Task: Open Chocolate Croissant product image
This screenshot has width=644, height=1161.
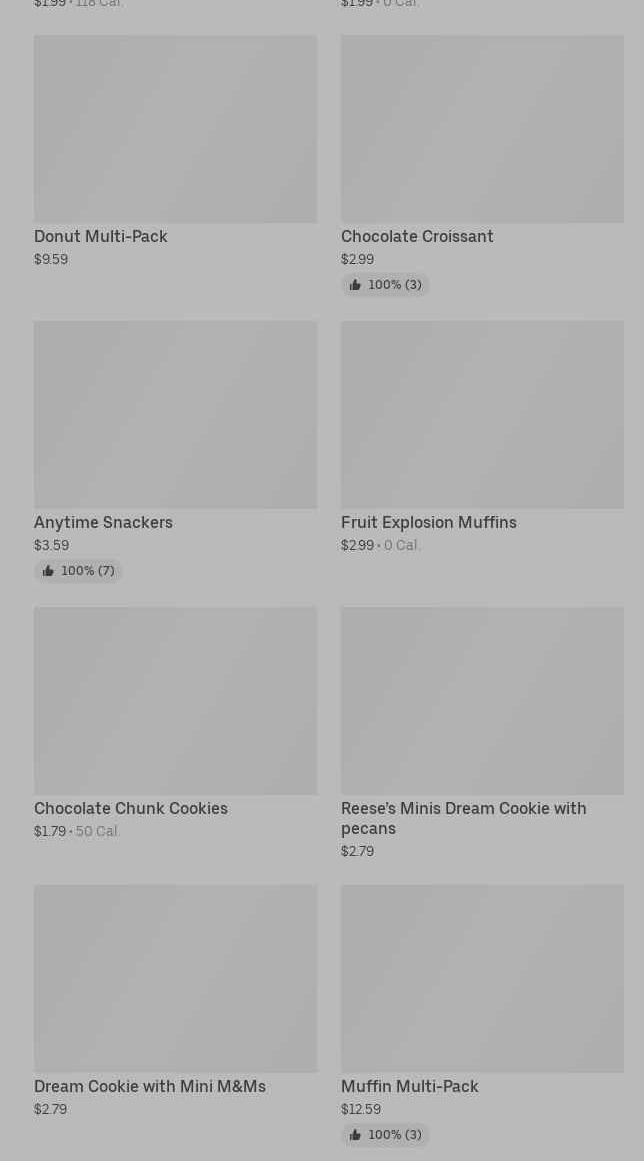Action: pos(482,129)
